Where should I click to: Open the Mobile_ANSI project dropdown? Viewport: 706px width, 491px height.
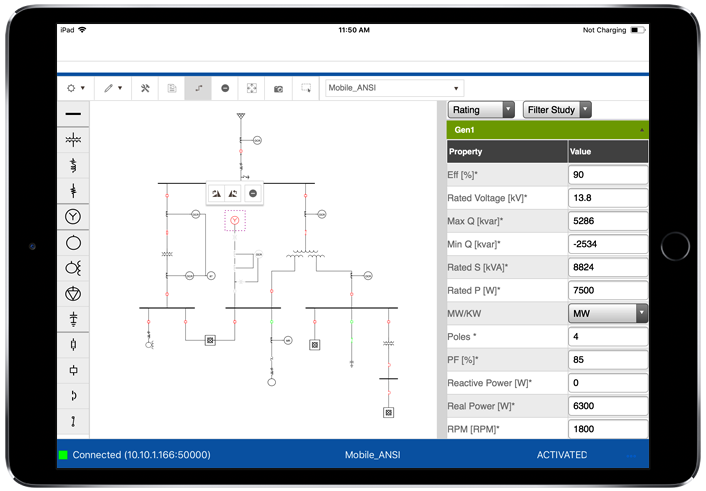click(x=394, y=88)
